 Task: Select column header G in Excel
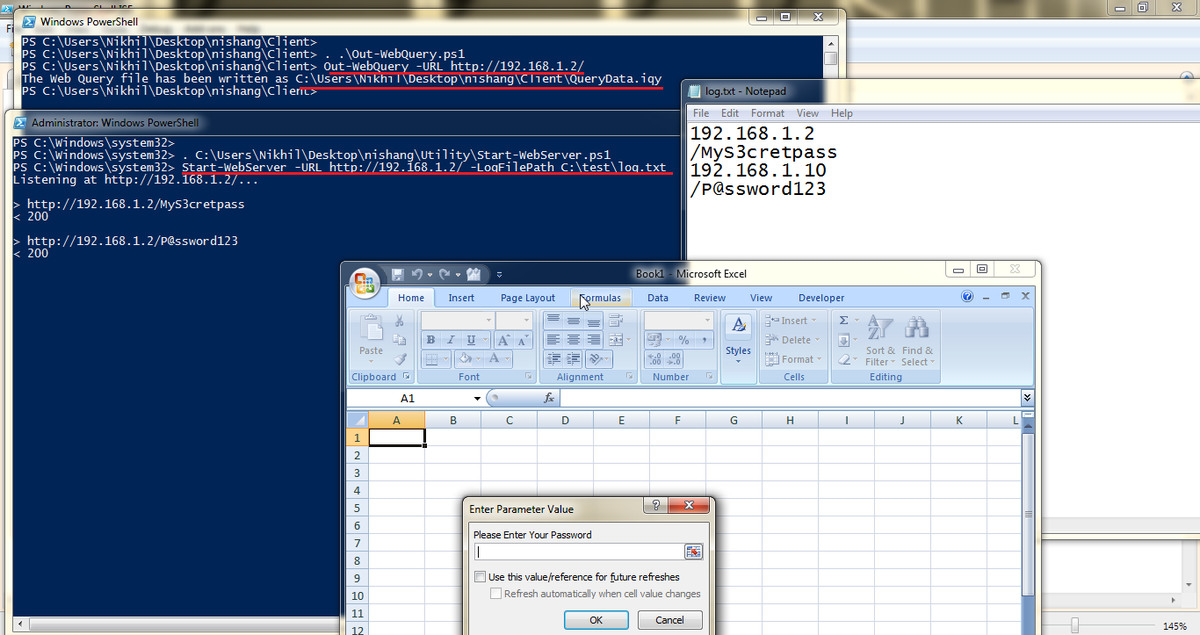[733, 420]
